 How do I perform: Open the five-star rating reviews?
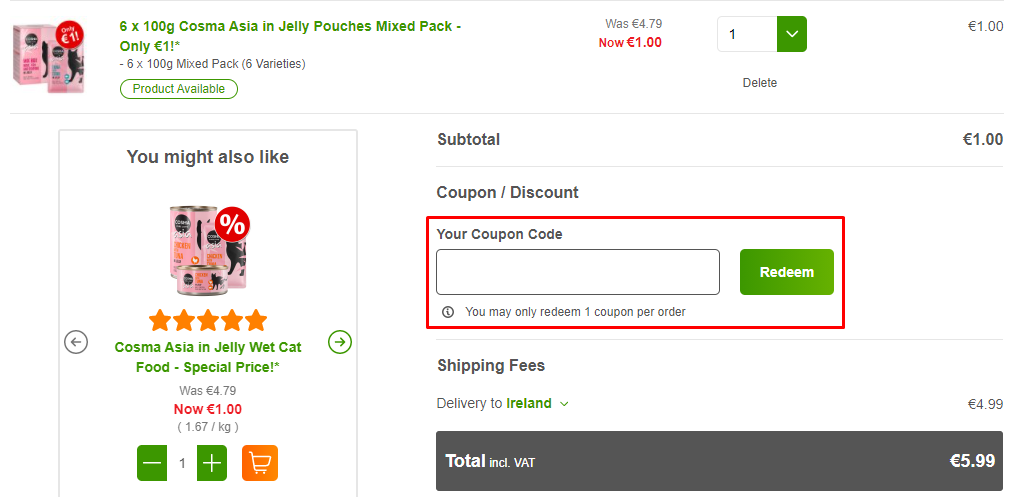coord(208,320)
